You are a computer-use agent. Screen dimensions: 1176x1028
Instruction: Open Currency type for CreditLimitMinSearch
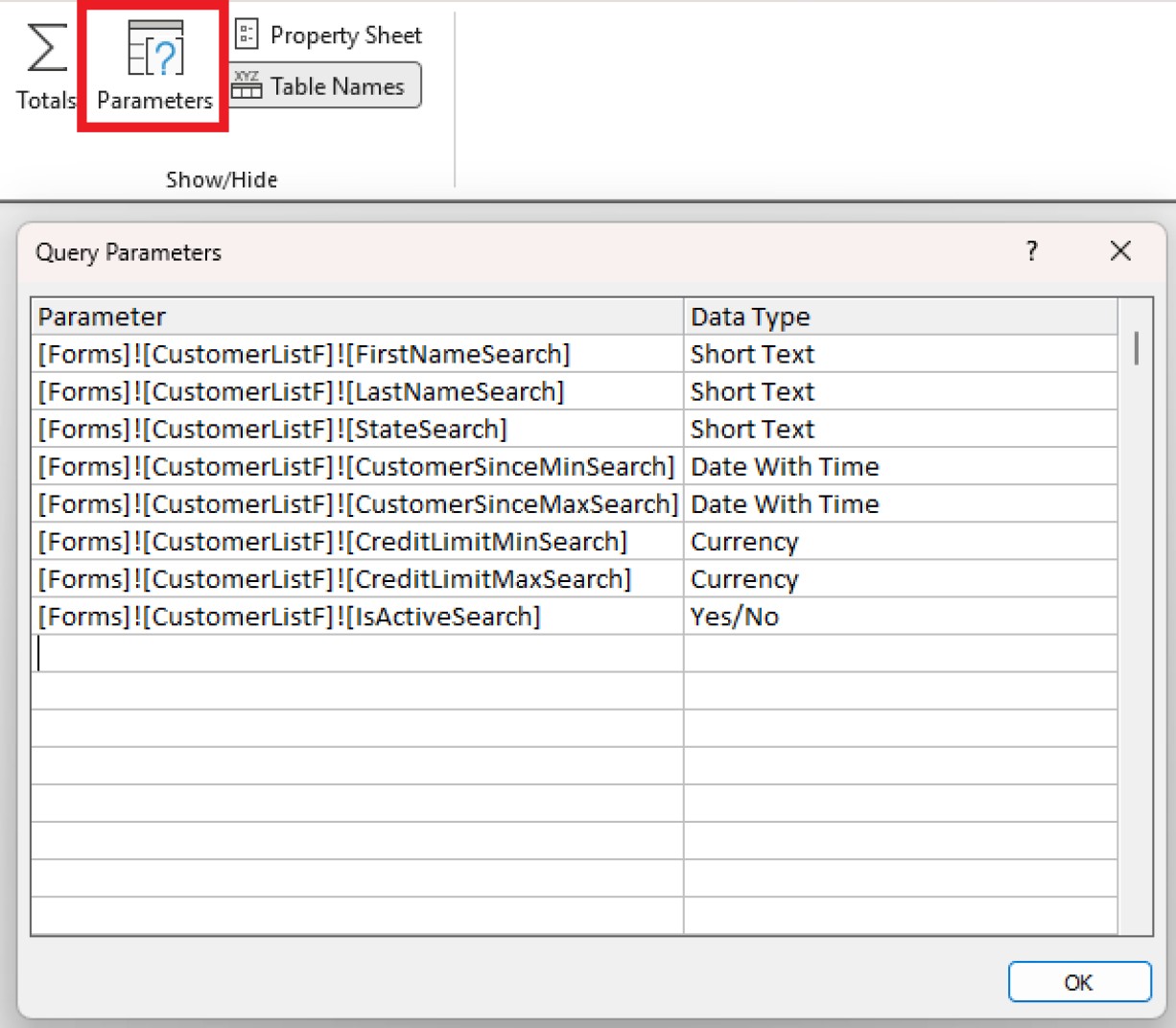pyautogui.click(x=901, y=541)
